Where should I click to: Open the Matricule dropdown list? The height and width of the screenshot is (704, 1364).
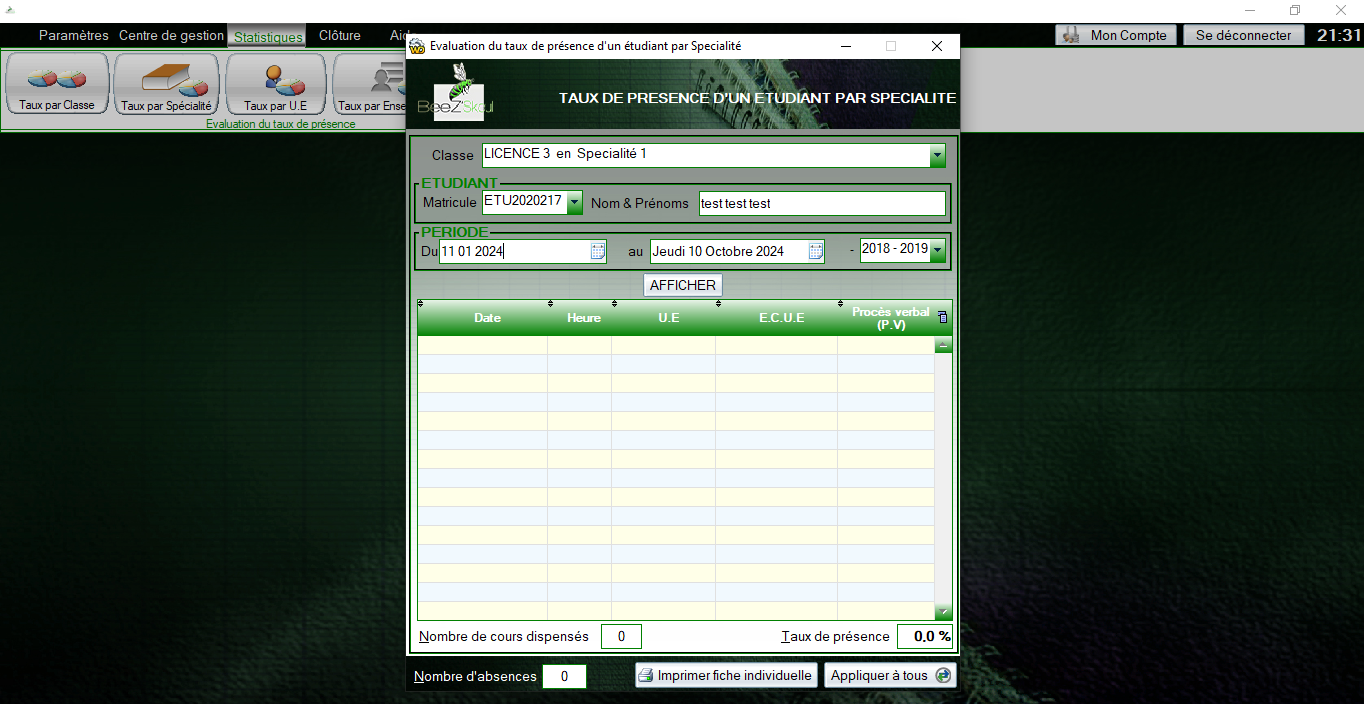tap(574, 203)
